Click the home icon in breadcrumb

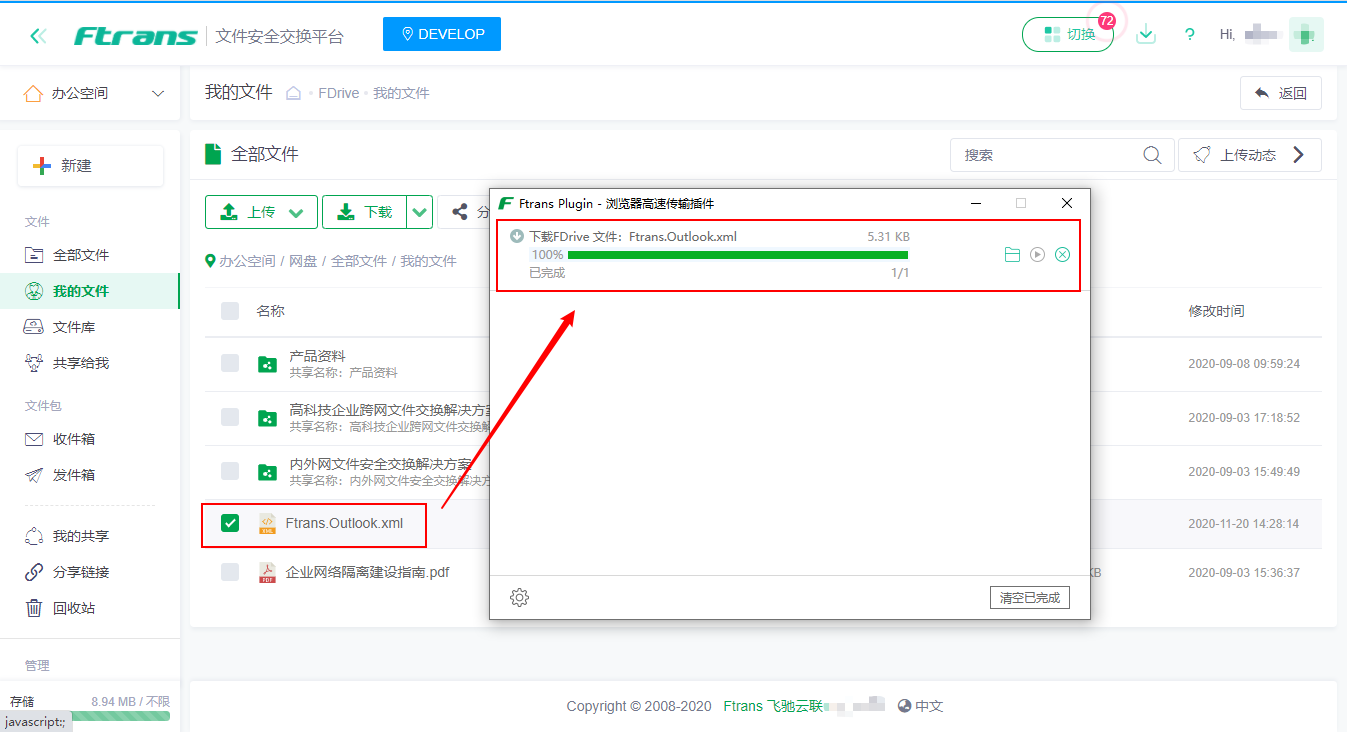tap(294, 93)
